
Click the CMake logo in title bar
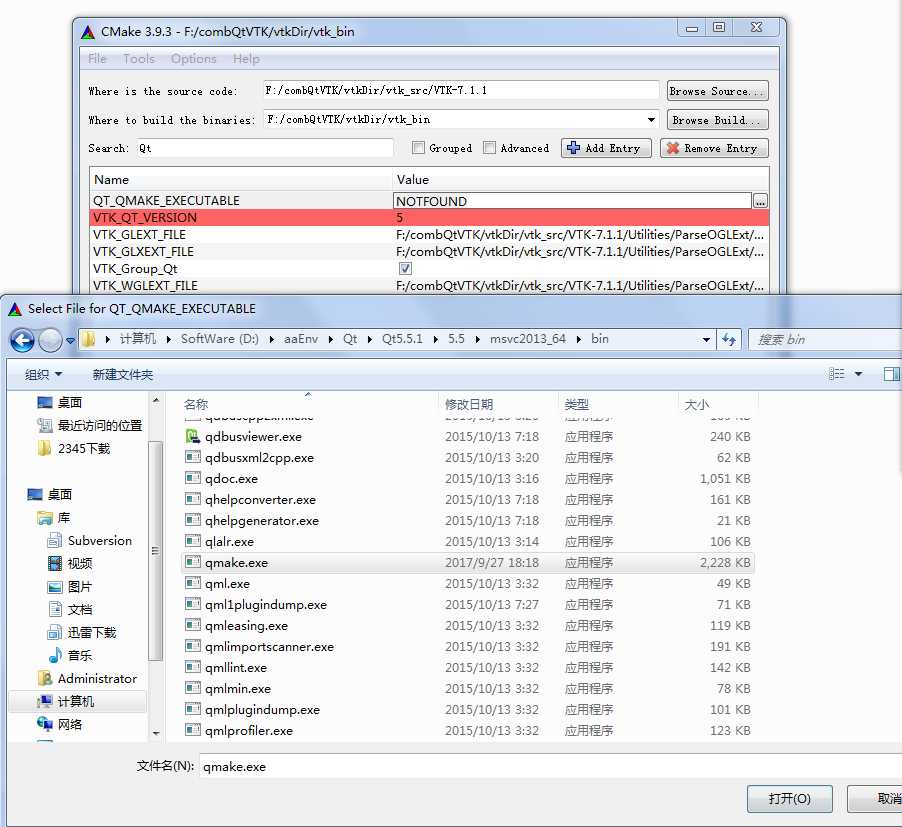tap(87, 32)
